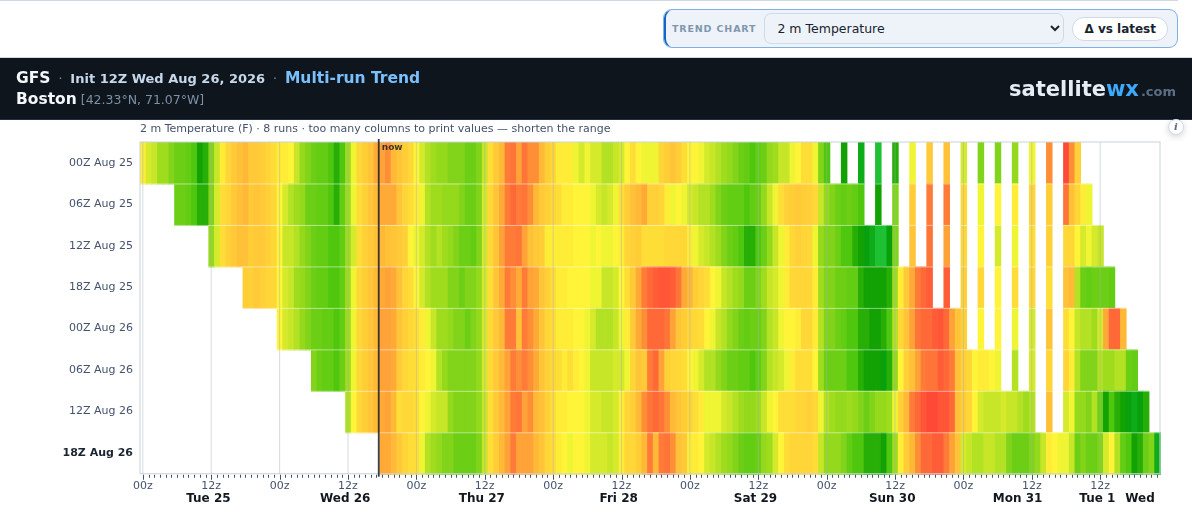This screenshot has height=518, width=1192.
Task: Click the Mon 31 axis date label
Action: tap(1017, 498)
